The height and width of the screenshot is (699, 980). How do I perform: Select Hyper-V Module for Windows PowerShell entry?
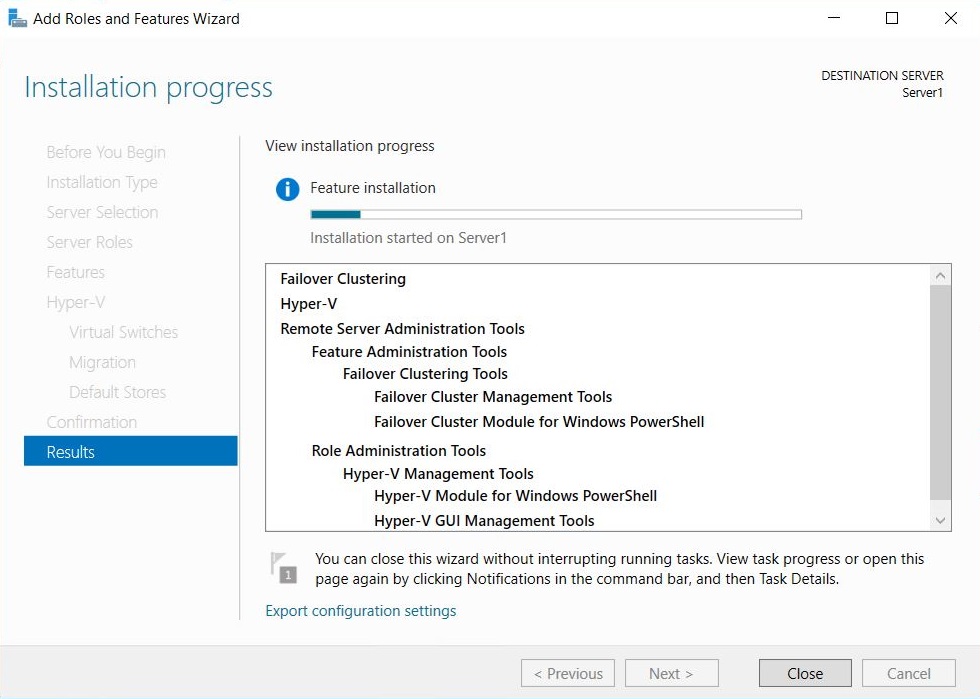(x=516, y=496)
